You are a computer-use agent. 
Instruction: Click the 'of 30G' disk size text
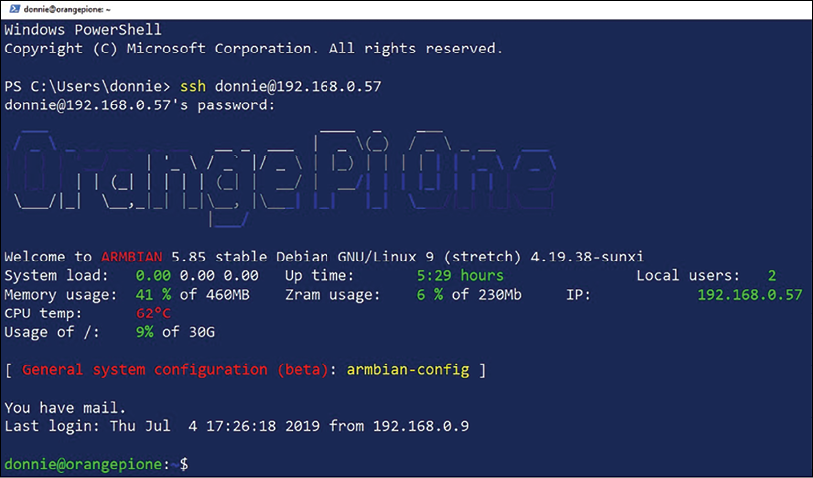point(188,332)
